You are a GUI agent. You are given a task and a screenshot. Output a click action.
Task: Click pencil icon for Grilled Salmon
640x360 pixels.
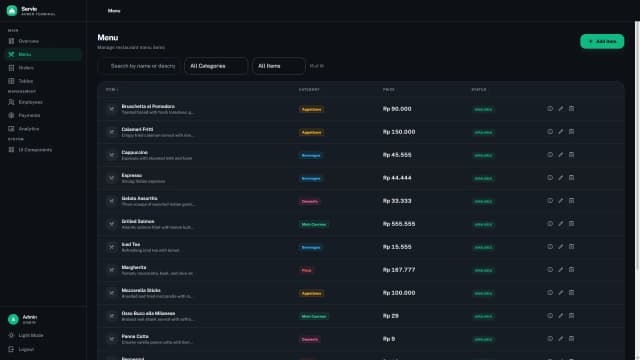tap(560, 224)
